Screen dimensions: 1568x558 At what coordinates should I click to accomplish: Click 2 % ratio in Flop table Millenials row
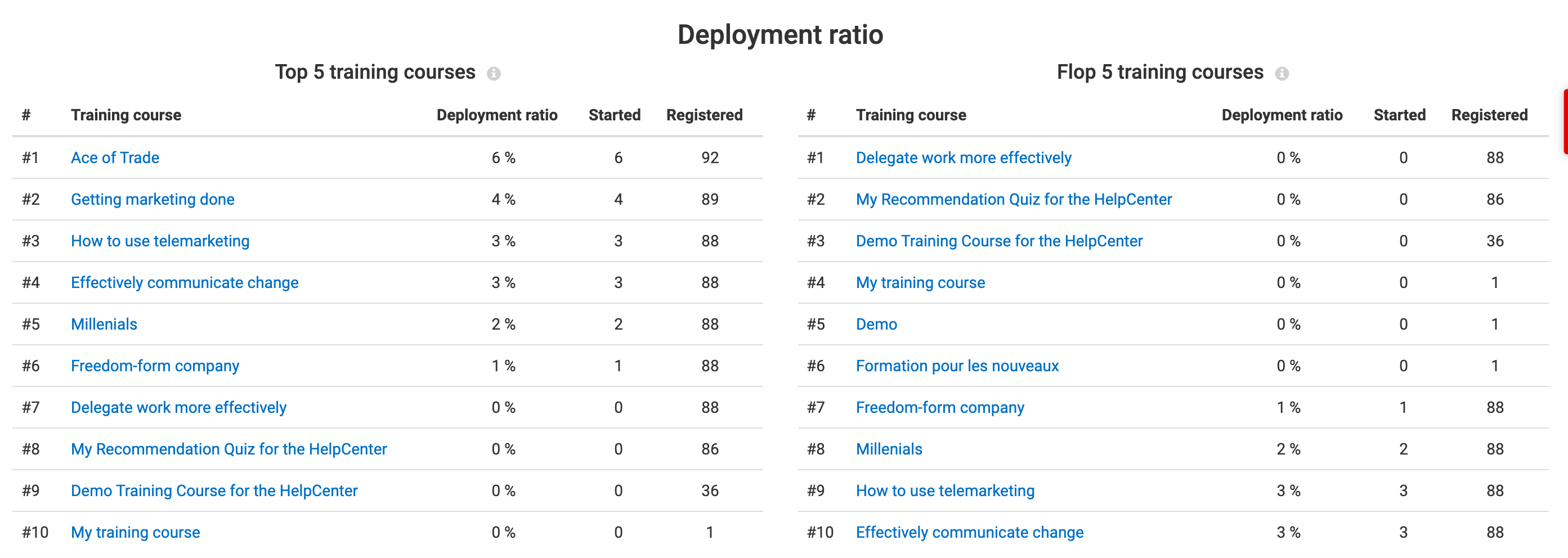(x=1289, y=449)
